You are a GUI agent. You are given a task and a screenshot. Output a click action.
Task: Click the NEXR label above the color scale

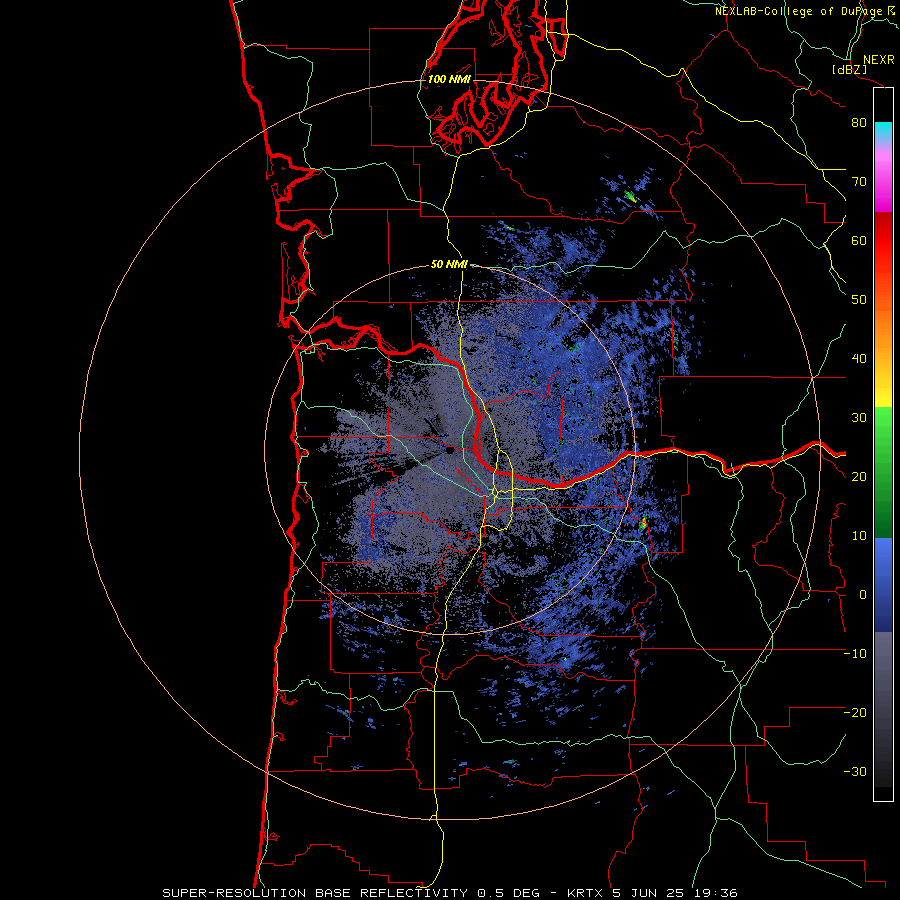coord(879,60)
